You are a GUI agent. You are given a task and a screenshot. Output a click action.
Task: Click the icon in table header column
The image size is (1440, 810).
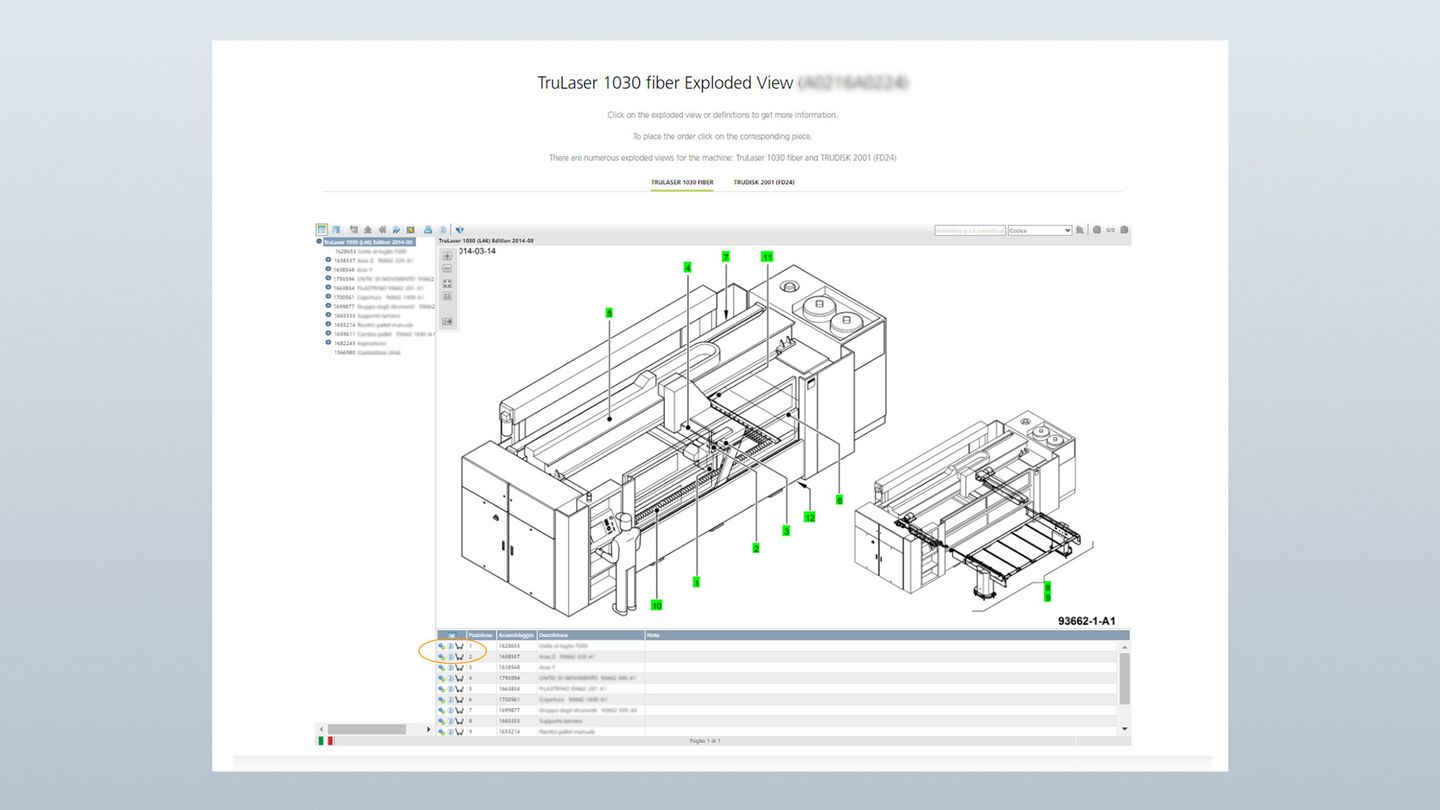click(452, 635)
